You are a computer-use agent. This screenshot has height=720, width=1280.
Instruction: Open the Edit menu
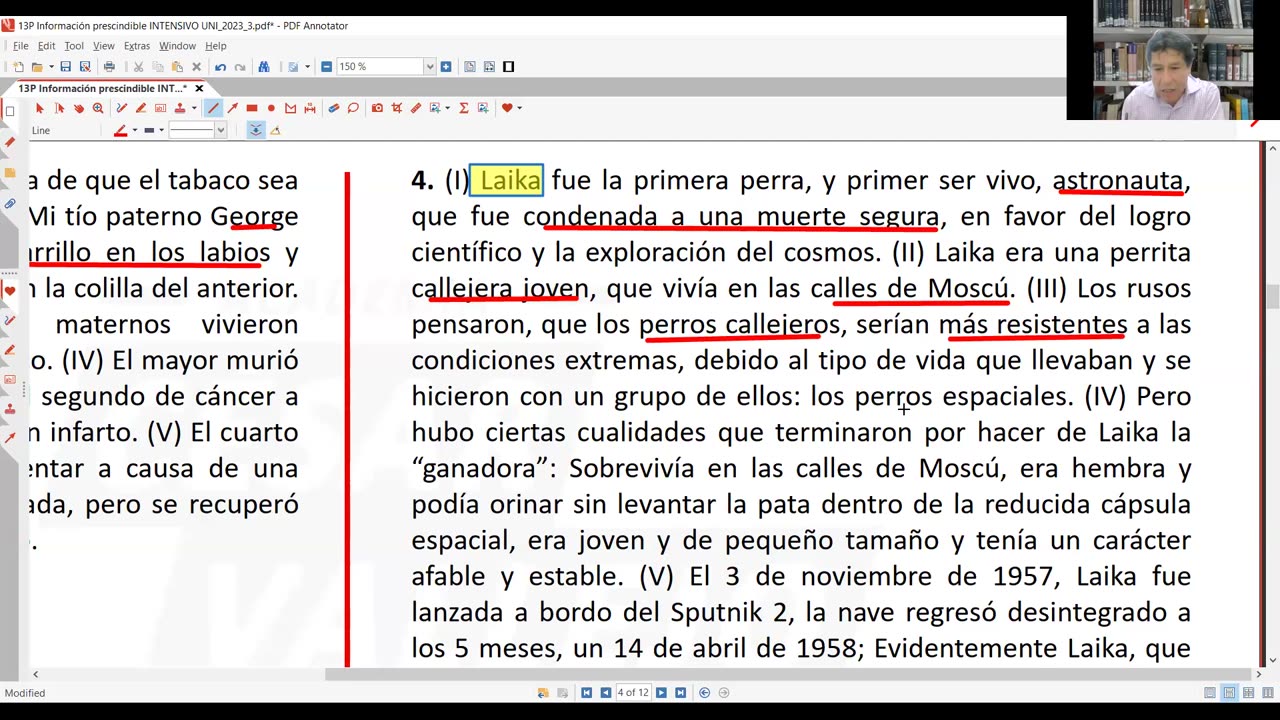(47, 46)
